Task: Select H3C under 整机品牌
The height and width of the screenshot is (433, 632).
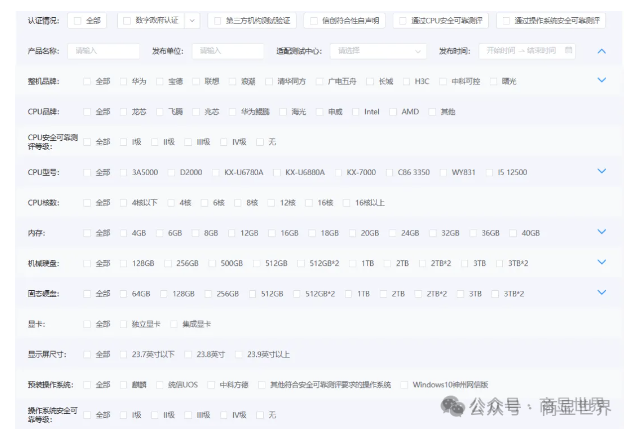Action: (406, 81)
